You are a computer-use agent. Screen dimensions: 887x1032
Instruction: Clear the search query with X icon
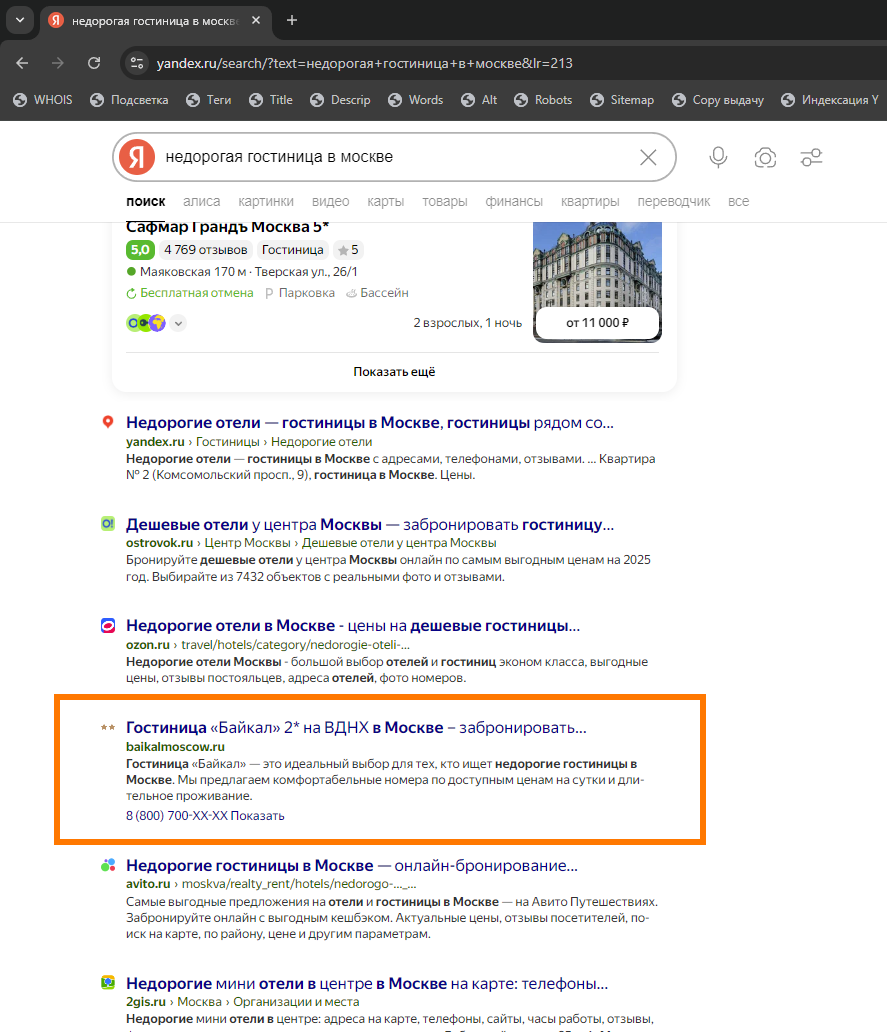point(648,157)
